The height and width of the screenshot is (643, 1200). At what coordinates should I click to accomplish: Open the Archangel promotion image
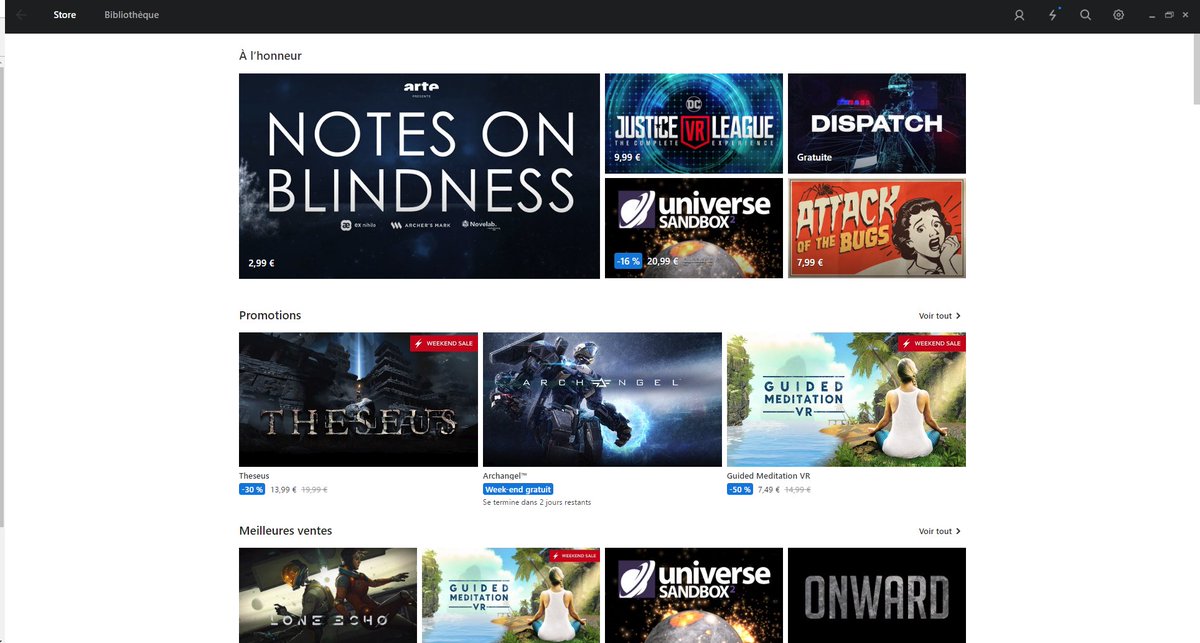(602, 399)
